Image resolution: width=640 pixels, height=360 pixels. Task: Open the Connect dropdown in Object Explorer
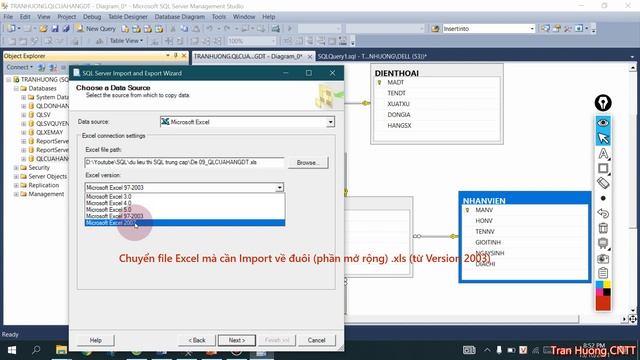click(19, 67)
